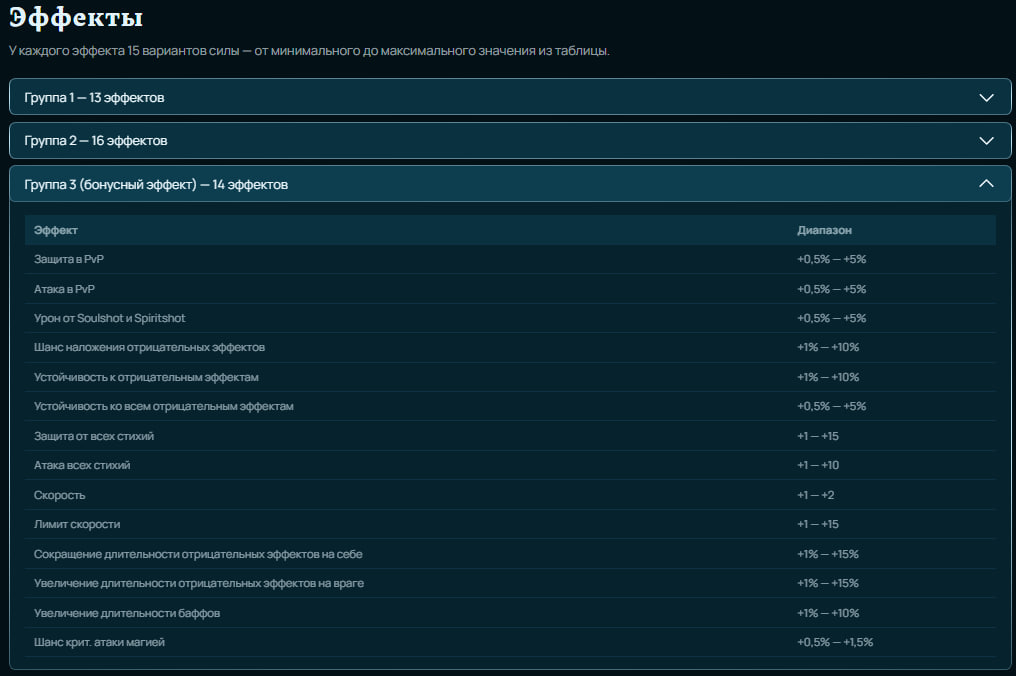Expand Группа 1 chevron icon
This screenshot has height=676, width=1016.
986,98
